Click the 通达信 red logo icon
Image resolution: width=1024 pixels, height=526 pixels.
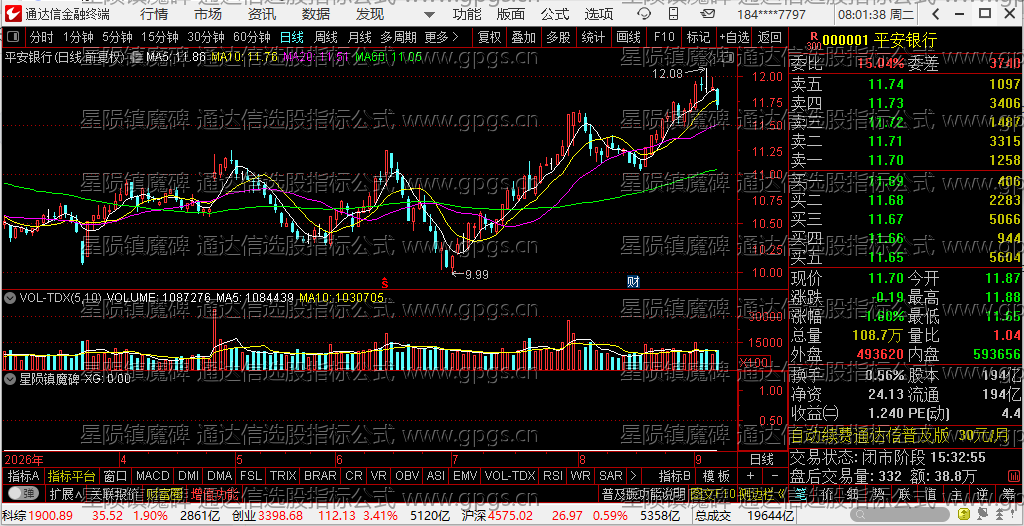point(12,14)
